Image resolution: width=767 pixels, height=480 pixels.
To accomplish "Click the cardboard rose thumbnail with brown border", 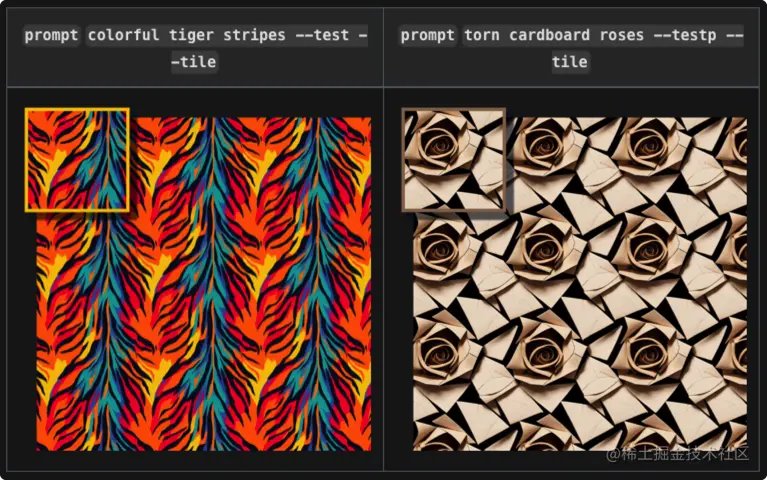I will point(453,160).
